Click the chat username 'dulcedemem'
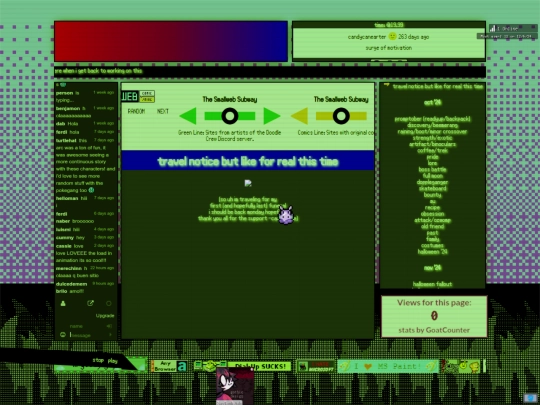This screenshot has height=405, width=540. [71, 284]
